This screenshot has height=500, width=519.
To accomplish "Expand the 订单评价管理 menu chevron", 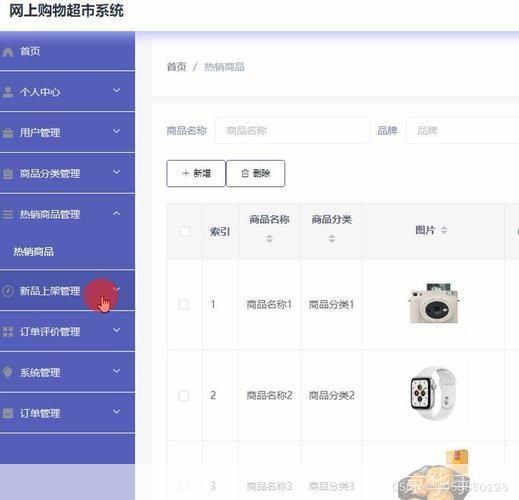I will [116, 330].
